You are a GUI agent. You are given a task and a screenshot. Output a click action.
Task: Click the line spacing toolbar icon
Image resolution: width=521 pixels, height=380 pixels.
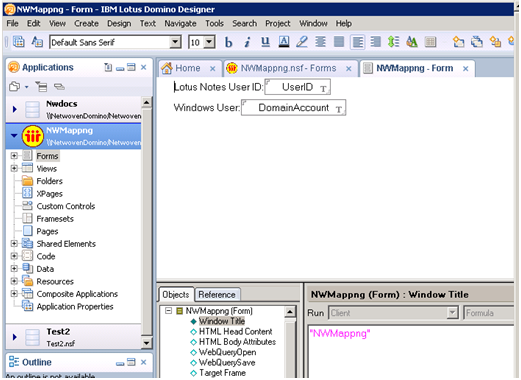pos(394,42)
